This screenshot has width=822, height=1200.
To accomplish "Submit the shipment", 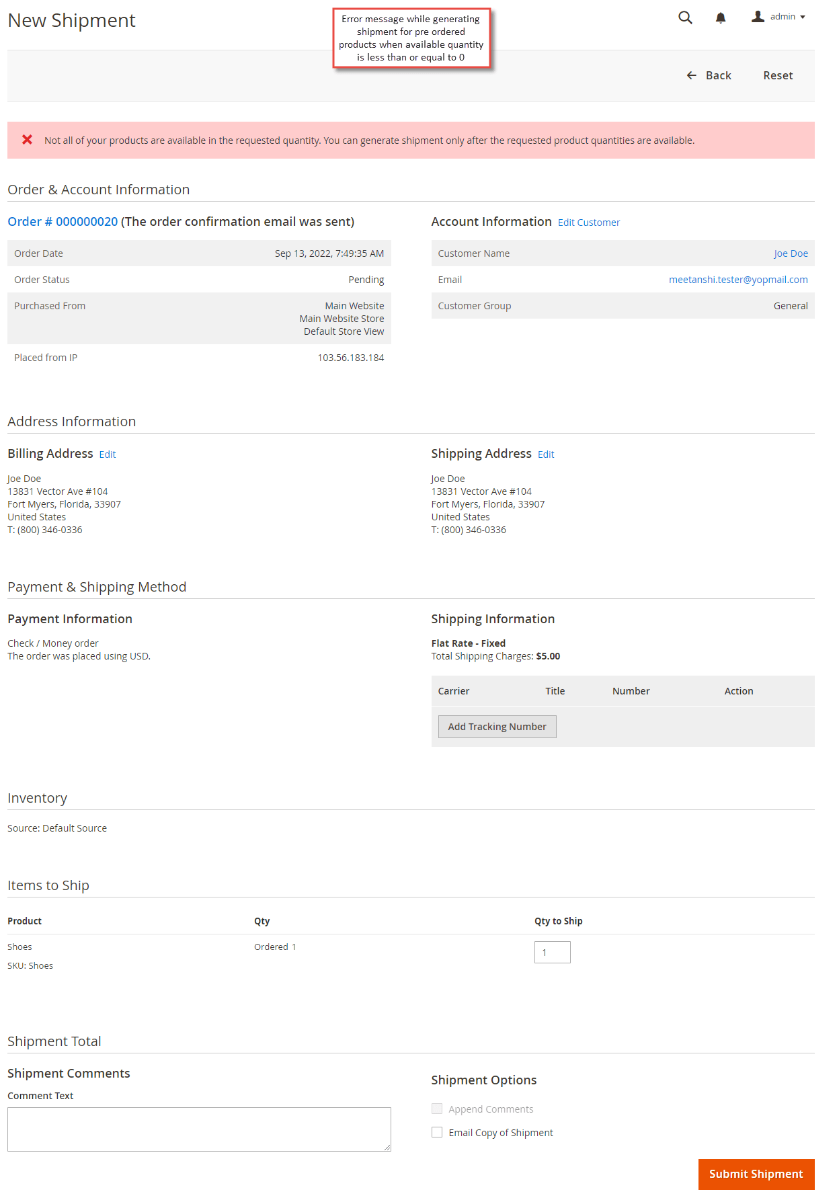I will point(756,1174).
